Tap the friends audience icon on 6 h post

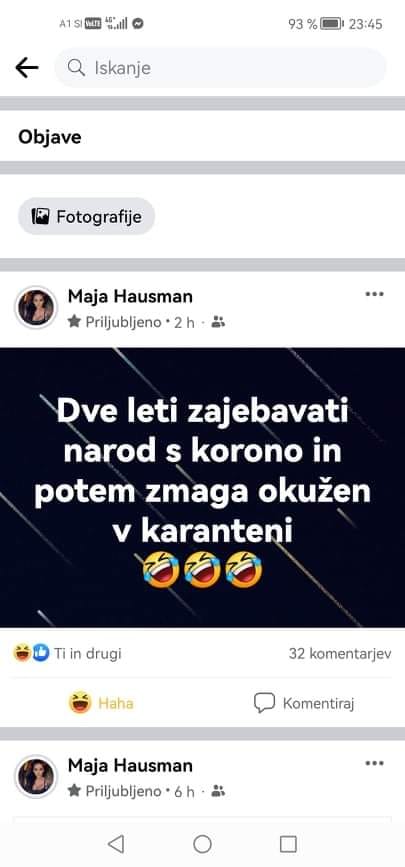tap(219, 791)
